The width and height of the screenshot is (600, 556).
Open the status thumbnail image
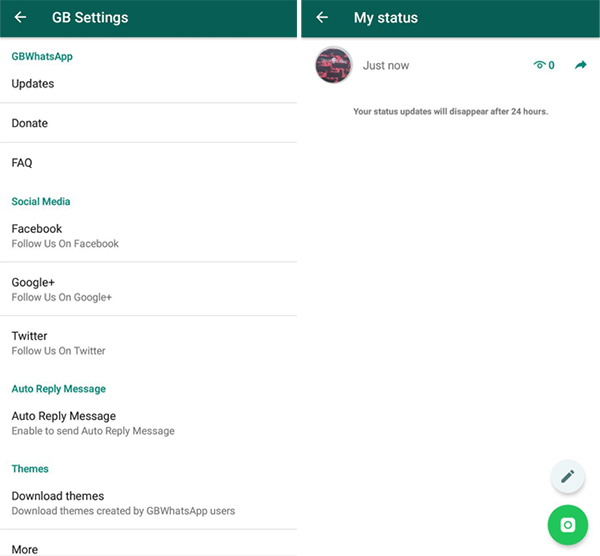point(333,65)
